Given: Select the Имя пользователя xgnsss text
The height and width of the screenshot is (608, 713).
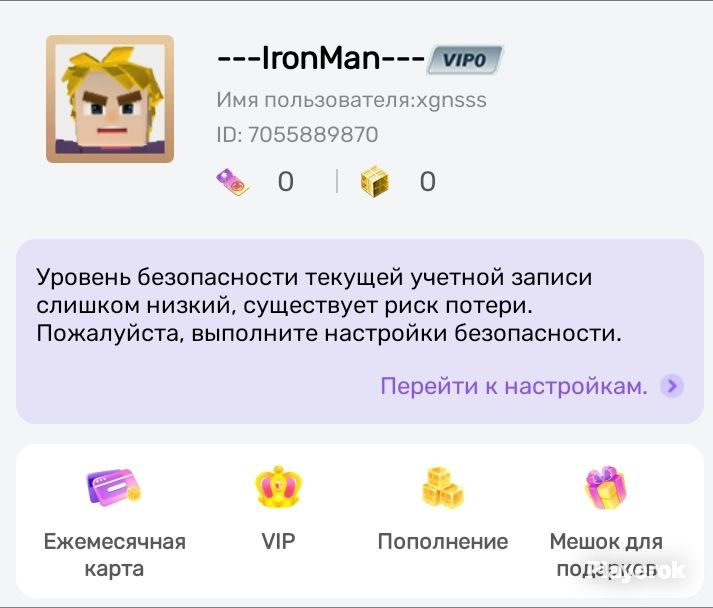Looking at the screenshot, I should pos(351,100).
